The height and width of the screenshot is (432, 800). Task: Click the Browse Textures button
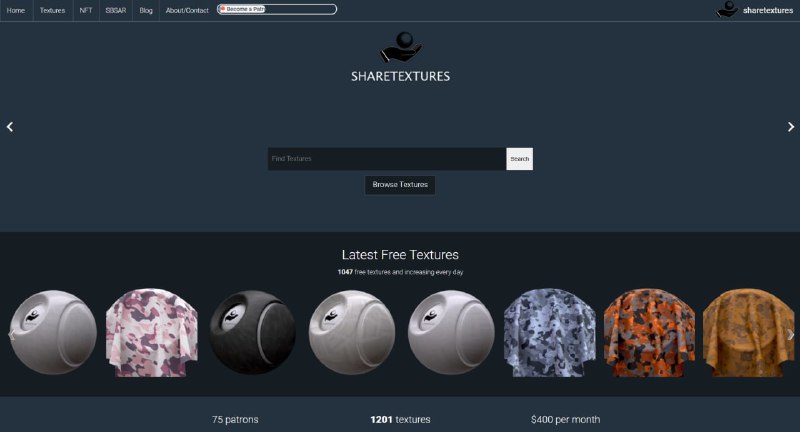click(400, 185)
